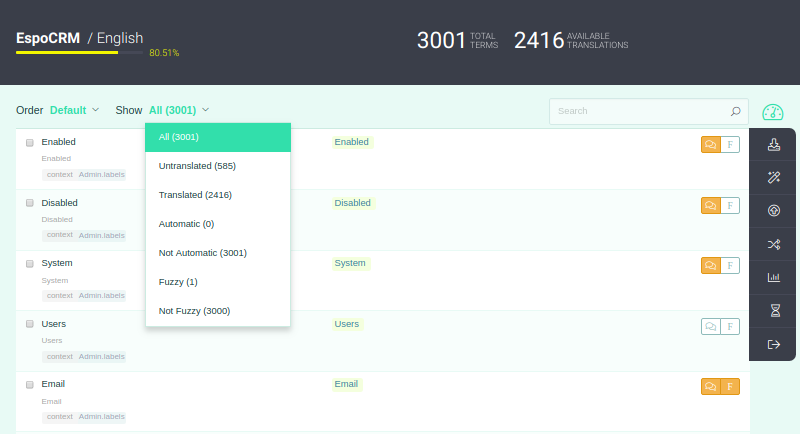Edit the System translation text
The height and width of the screenshot is (434, 800).
350,263
